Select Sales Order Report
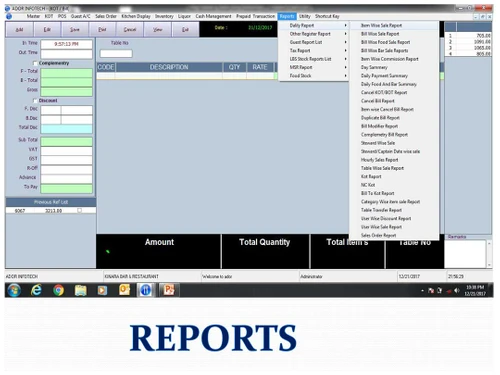This screenshot has height=375, width=500. pos(378,235)
